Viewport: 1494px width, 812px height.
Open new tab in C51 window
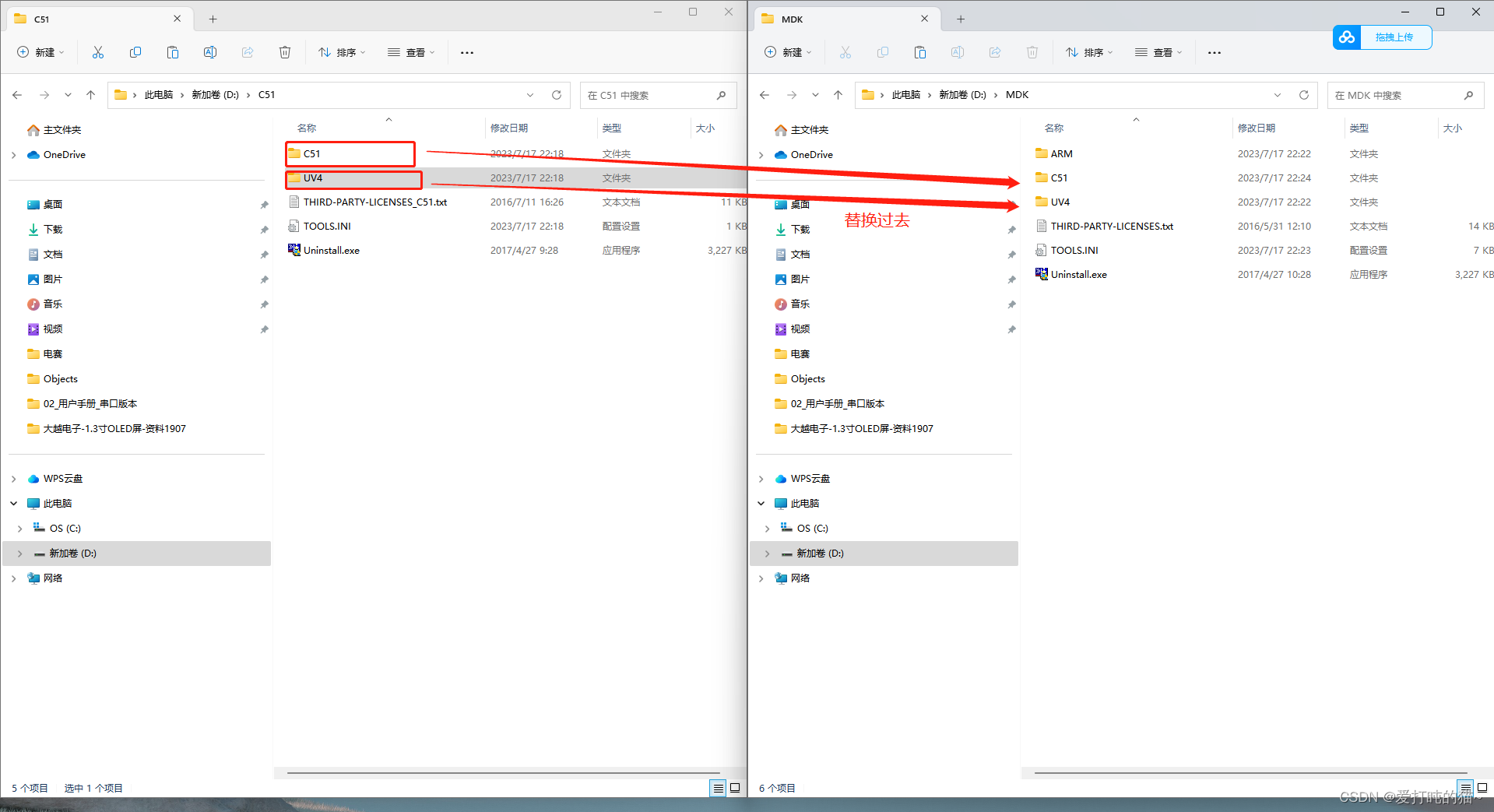coord(213,19)
